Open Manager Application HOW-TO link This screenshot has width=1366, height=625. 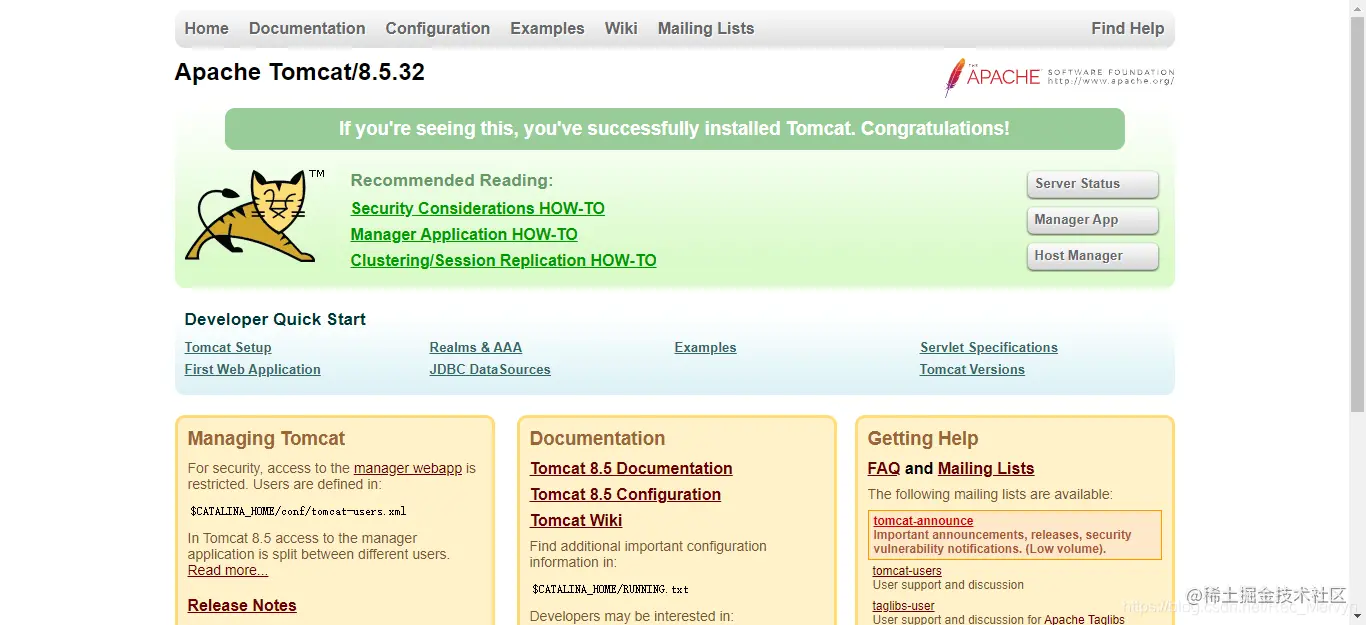pyautogui.click(x=464, y=234)
